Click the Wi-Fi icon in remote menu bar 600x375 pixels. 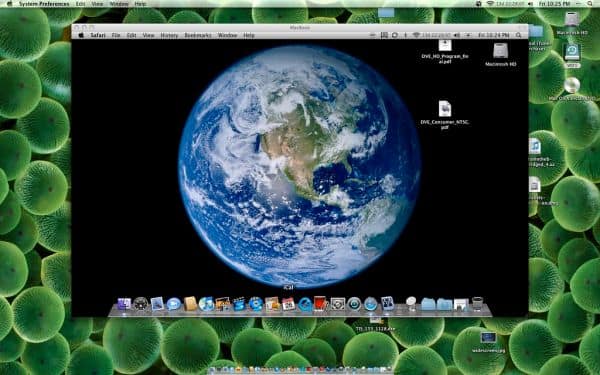click(416, 35)
